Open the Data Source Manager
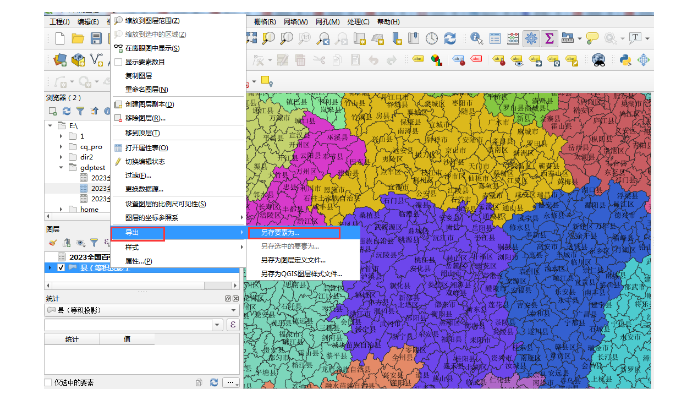 point(60,60)
